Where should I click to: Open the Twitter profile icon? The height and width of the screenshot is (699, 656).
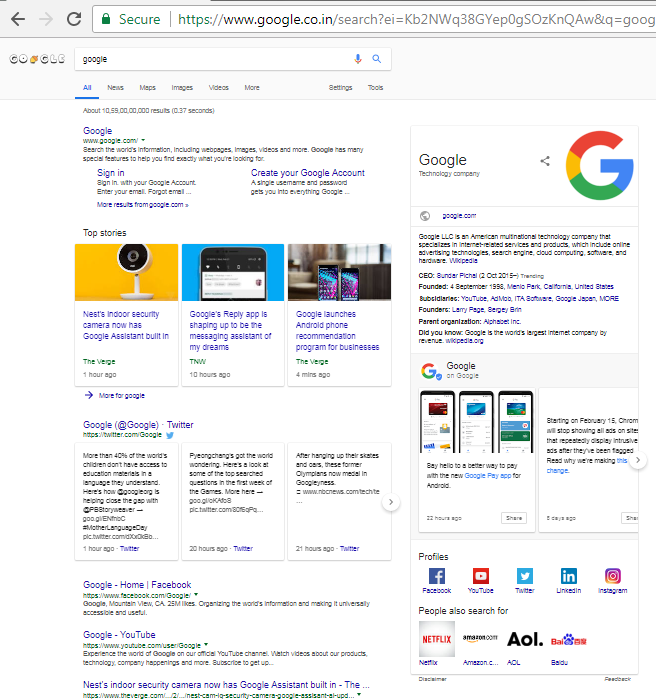pyautogui.click(x=525, y=576)
